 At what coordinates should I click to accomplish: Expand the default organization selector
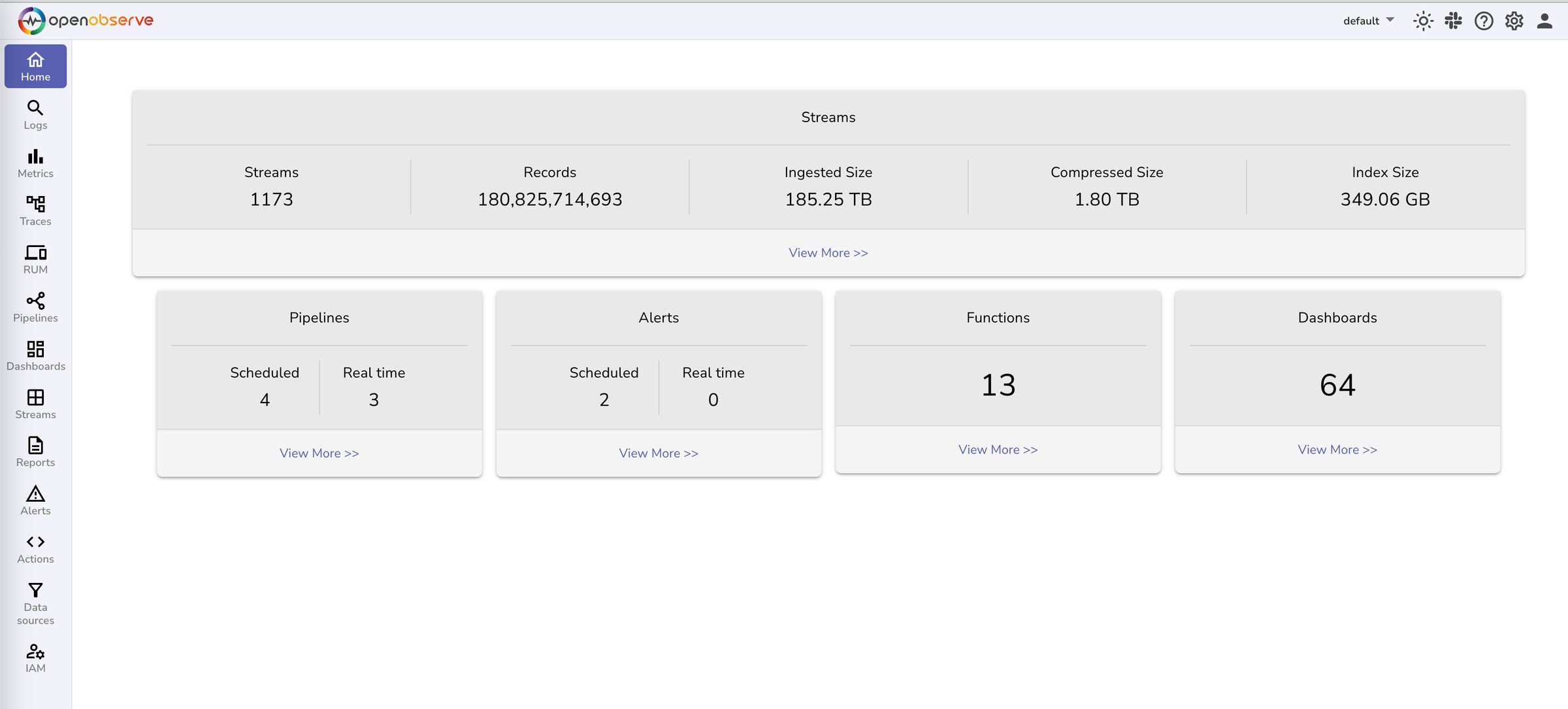pyautogui.click(x=1367, y=20)
